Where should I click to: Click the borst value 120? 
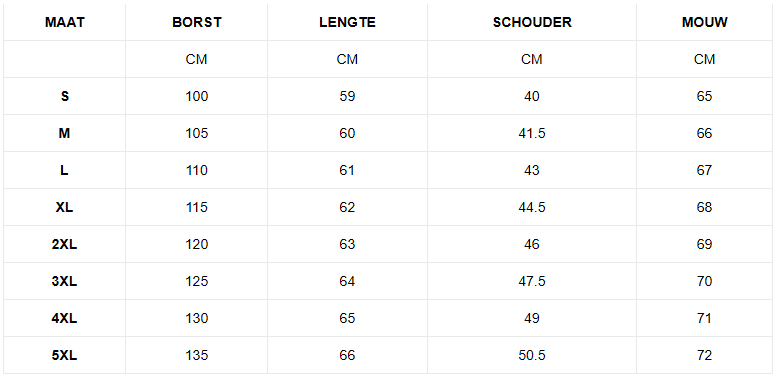click(x=197, y=244)
